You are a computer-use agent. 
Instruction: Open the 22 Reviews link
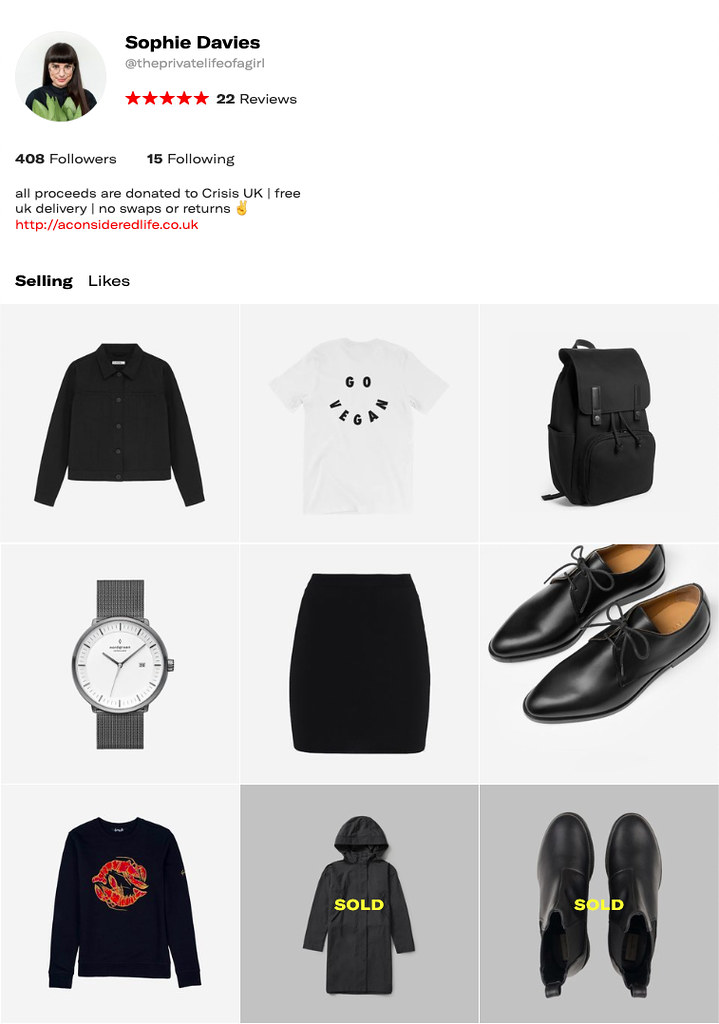257,99
